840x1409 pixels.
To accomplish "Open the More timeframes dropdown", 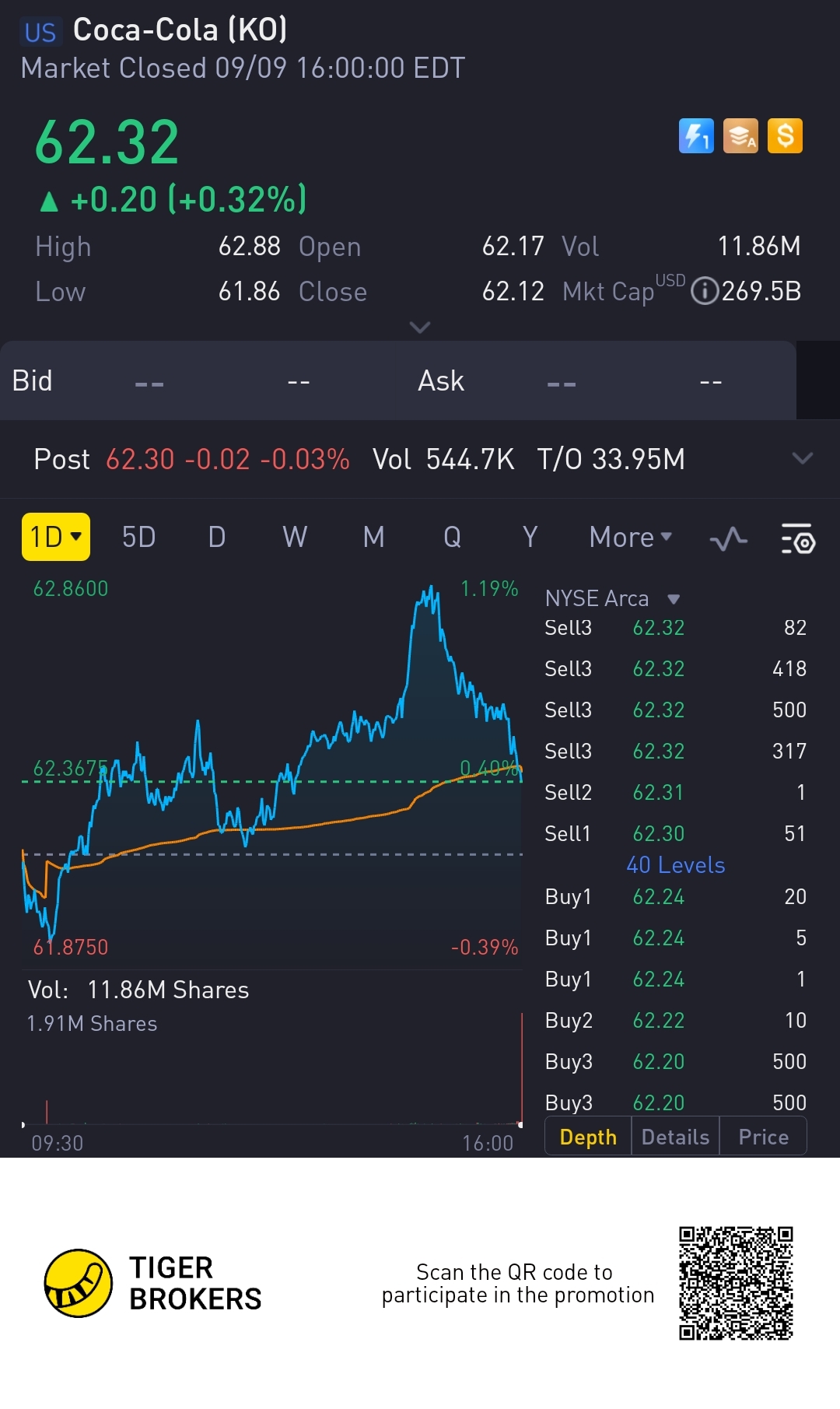I will [630, 537].
